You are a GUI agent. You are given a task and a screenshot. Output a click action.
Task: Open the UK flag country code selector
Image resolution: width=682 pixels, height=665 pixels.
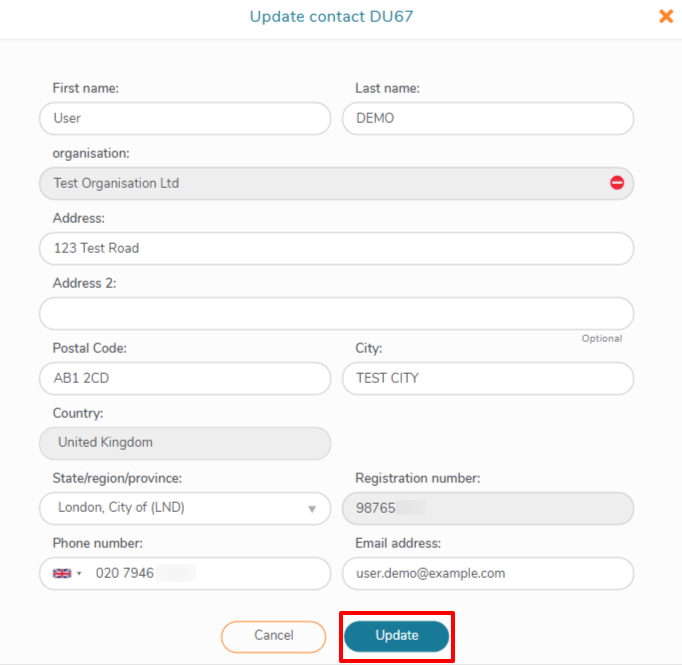click(x=67, y=574)
